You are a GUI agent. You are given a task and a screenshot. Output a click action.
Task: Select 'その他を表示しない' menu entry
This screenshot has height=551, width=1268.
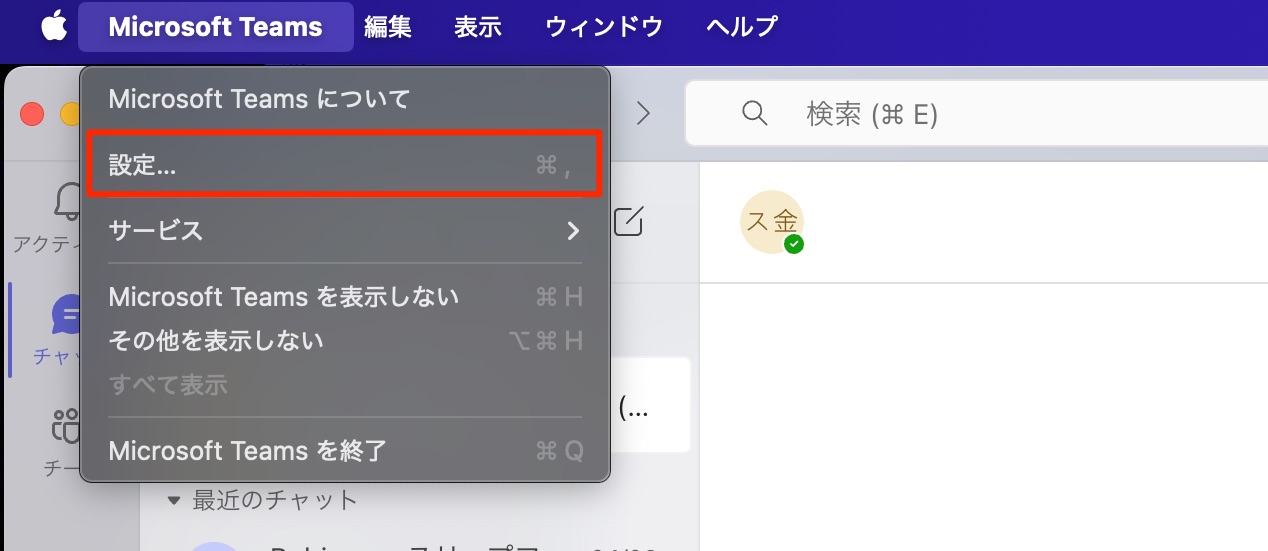pos(345,341)
